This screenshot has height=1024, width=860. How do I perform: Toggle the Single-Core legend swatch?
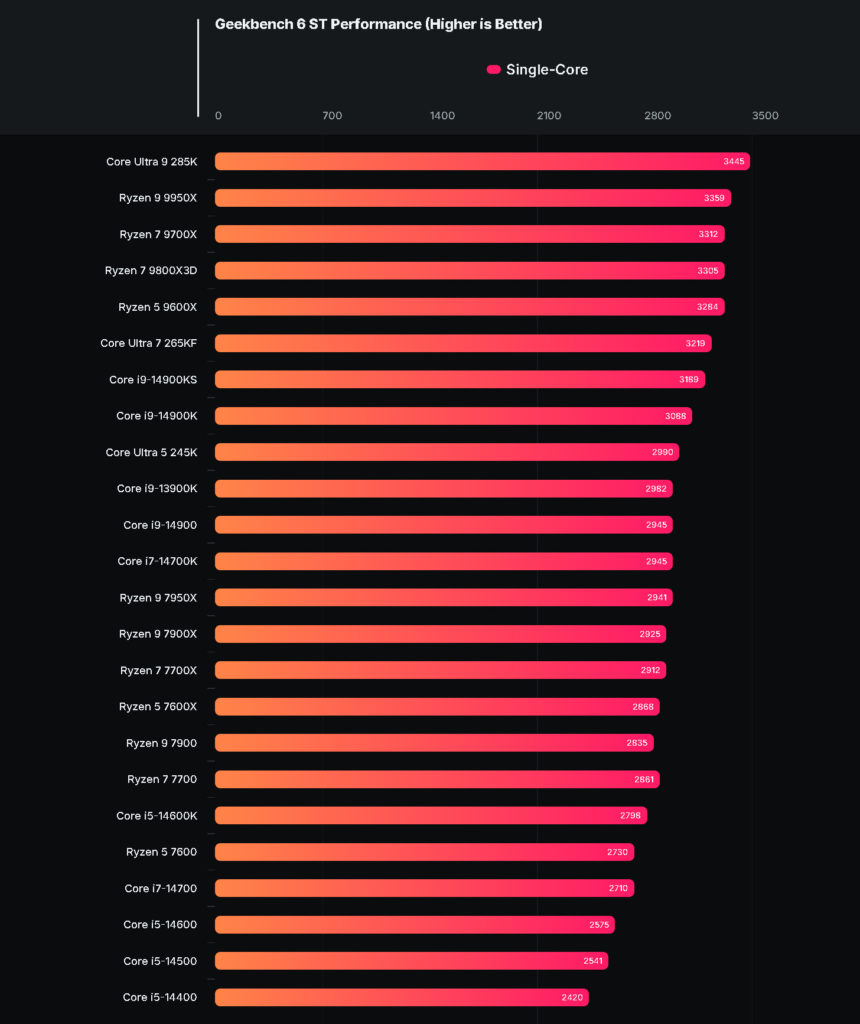click(494, 69)
